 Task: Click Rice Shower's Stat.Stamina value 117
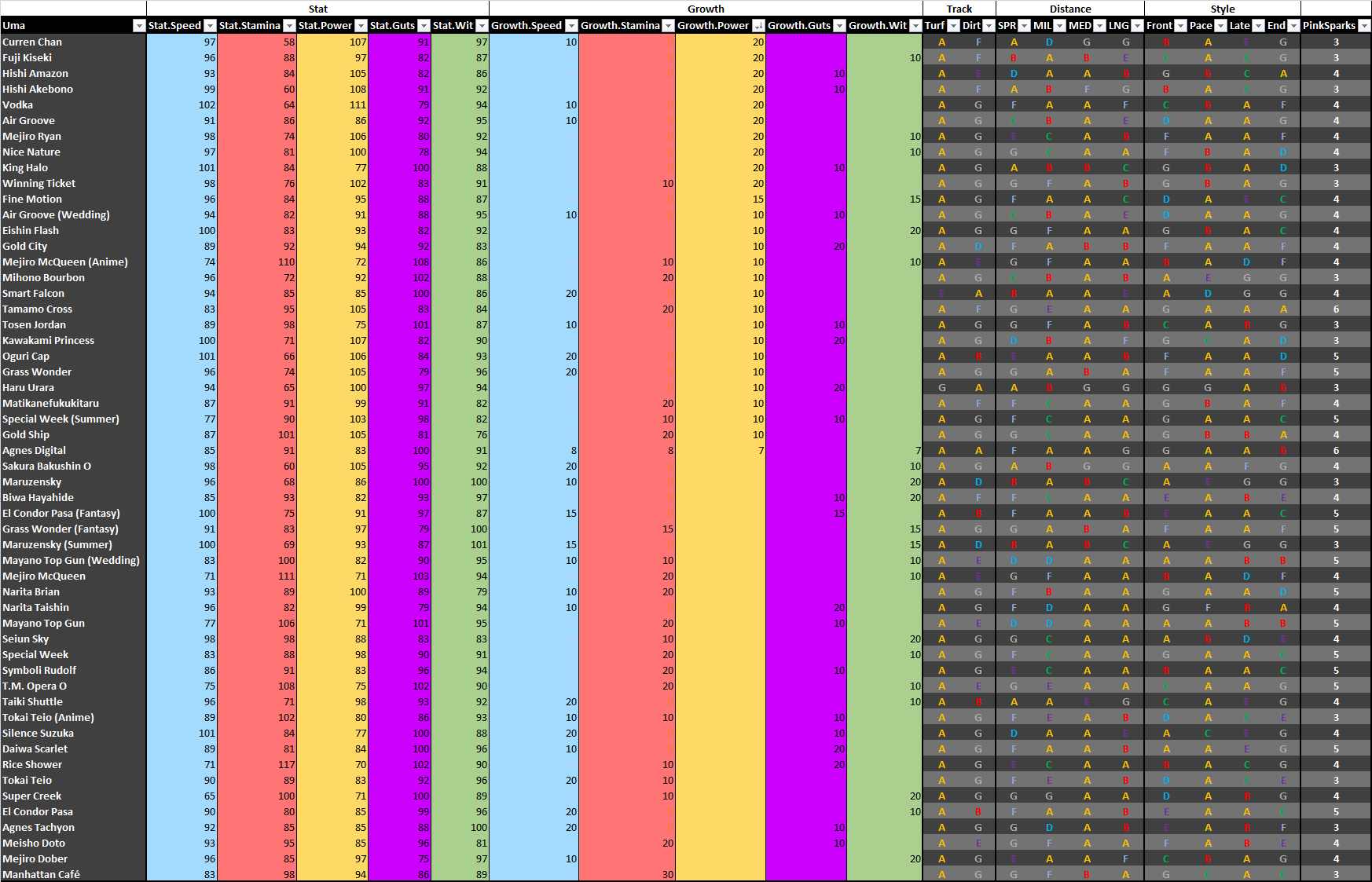coord(257,764)
